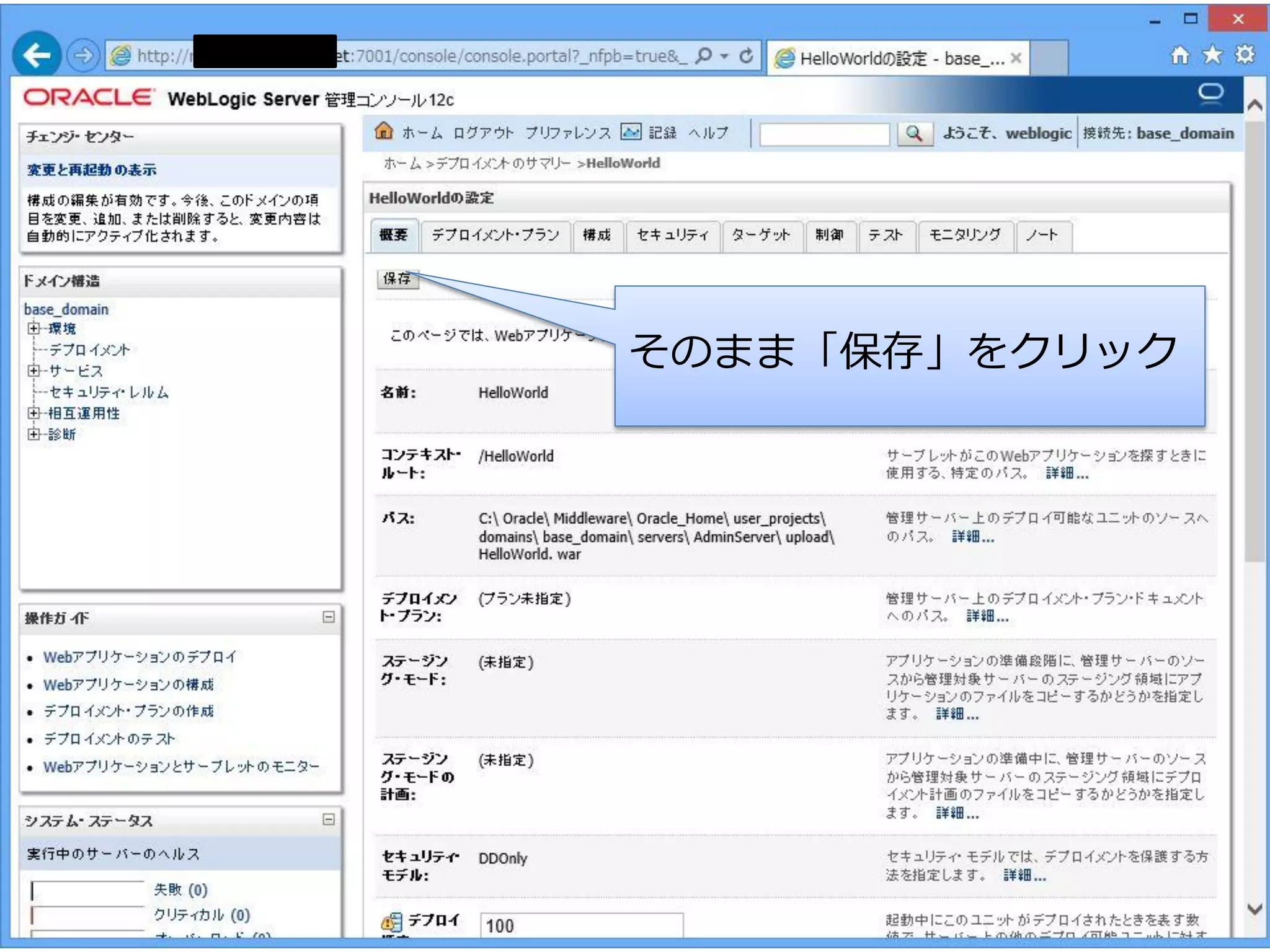Expand the 相互運用性 tree node
Image resolution: width=1270 pixels, height=952 pixels.
[x=33, y=413]
